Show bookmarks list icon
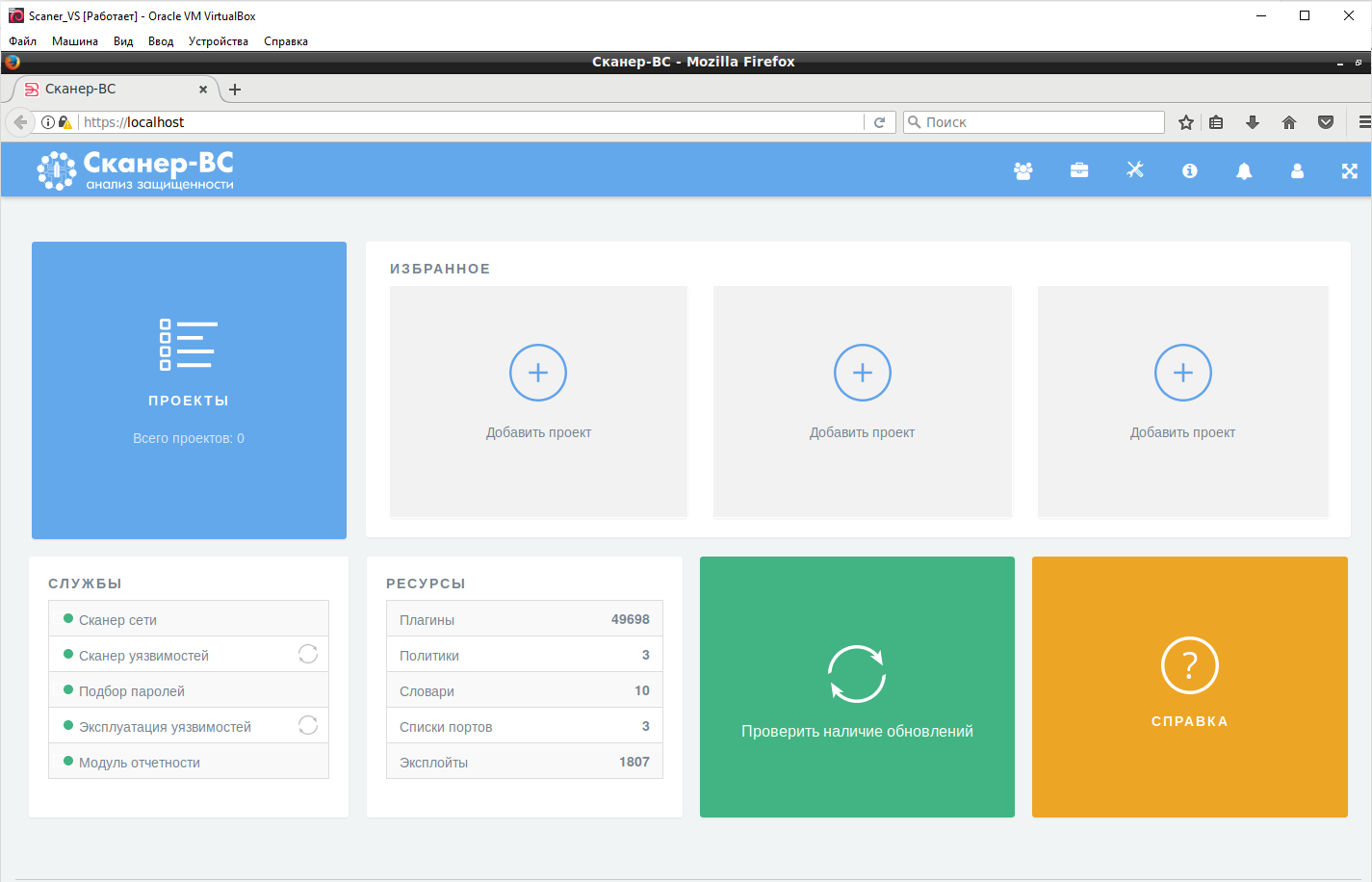 click(x=1216, y=122)
